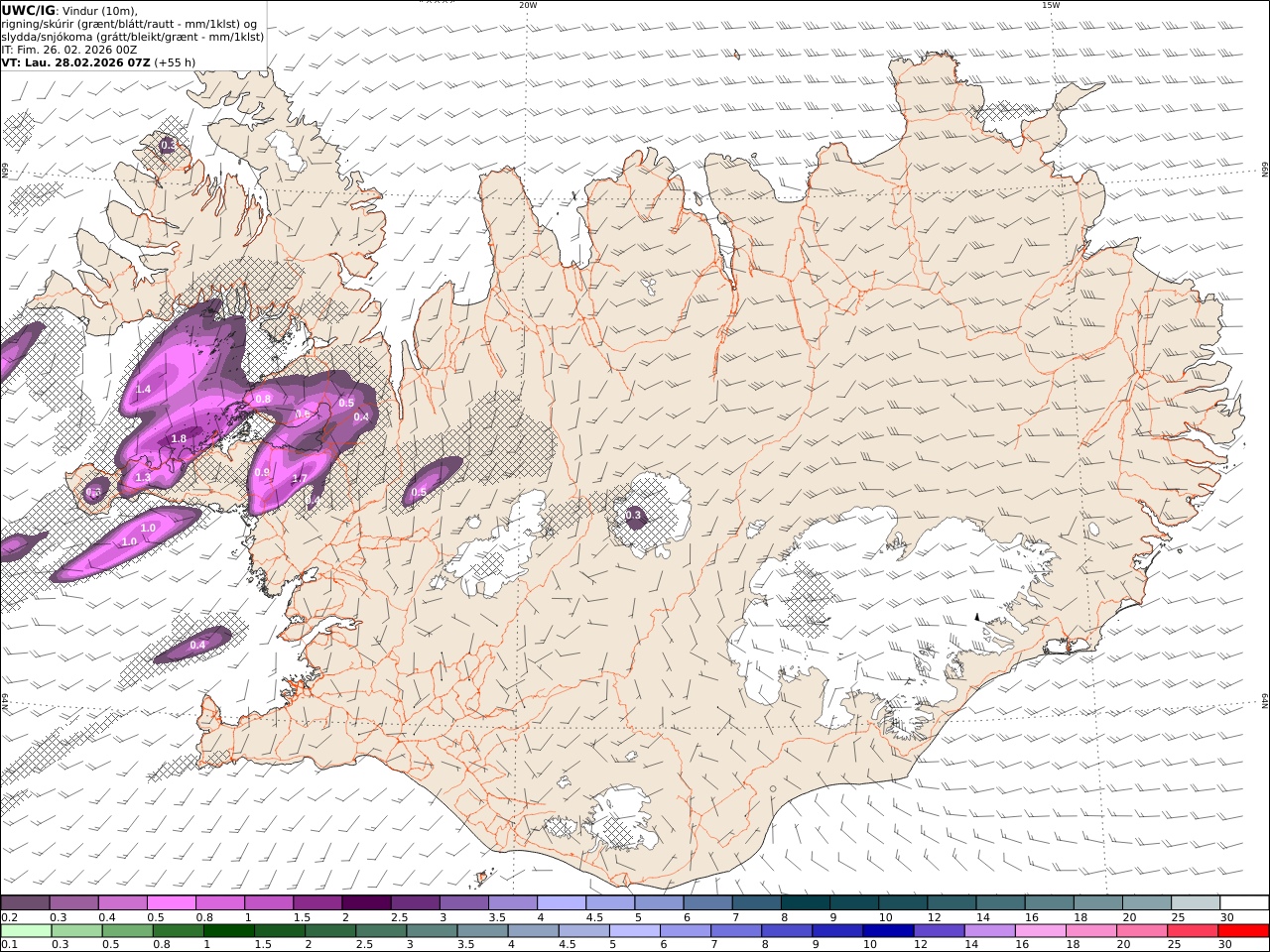Click the '0.9' precipitation value on map
This screenshot has height=952, width=1270.
[x=262, y=472]
